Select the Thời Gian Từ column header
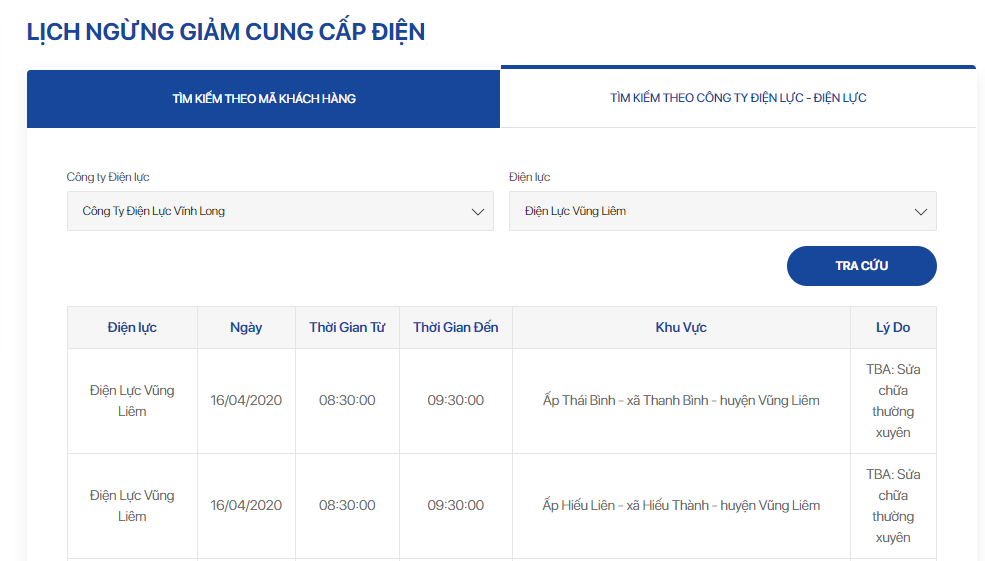The width and height of the screenshot is (985, 561). pos(347,328)
